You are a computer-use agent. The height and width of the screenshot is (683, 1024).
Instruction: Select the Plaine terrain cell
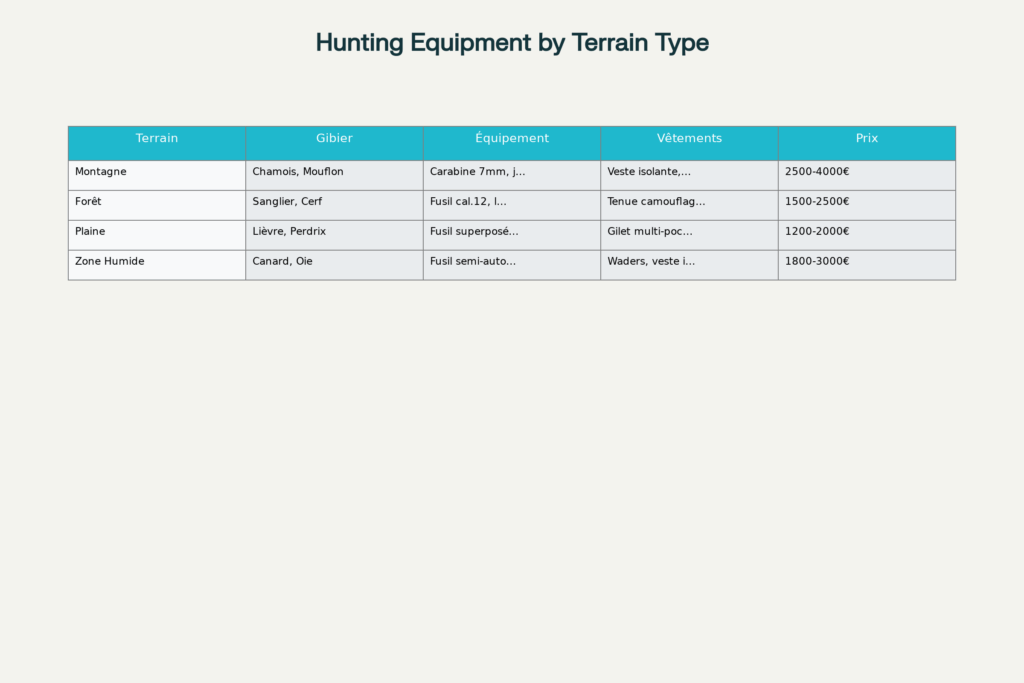coord(157,235)
